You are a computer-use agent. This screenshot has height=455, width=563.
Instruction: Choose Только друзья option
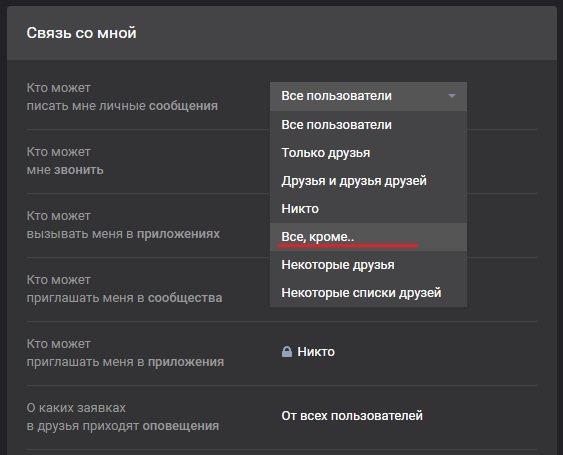(368, 153)
